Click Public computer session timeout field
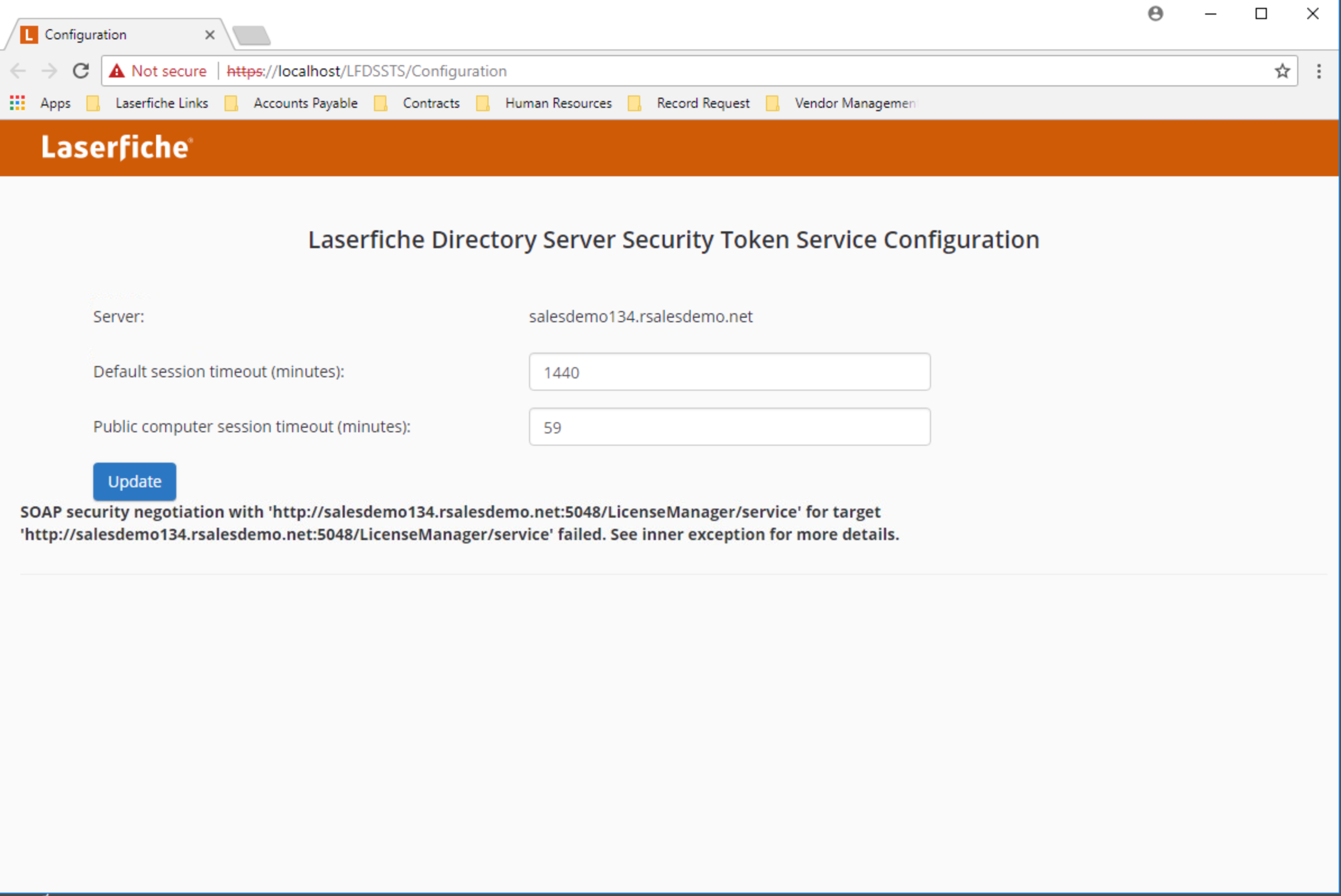The width and height of the screenshot is (1341, 896). click(729, 427)
